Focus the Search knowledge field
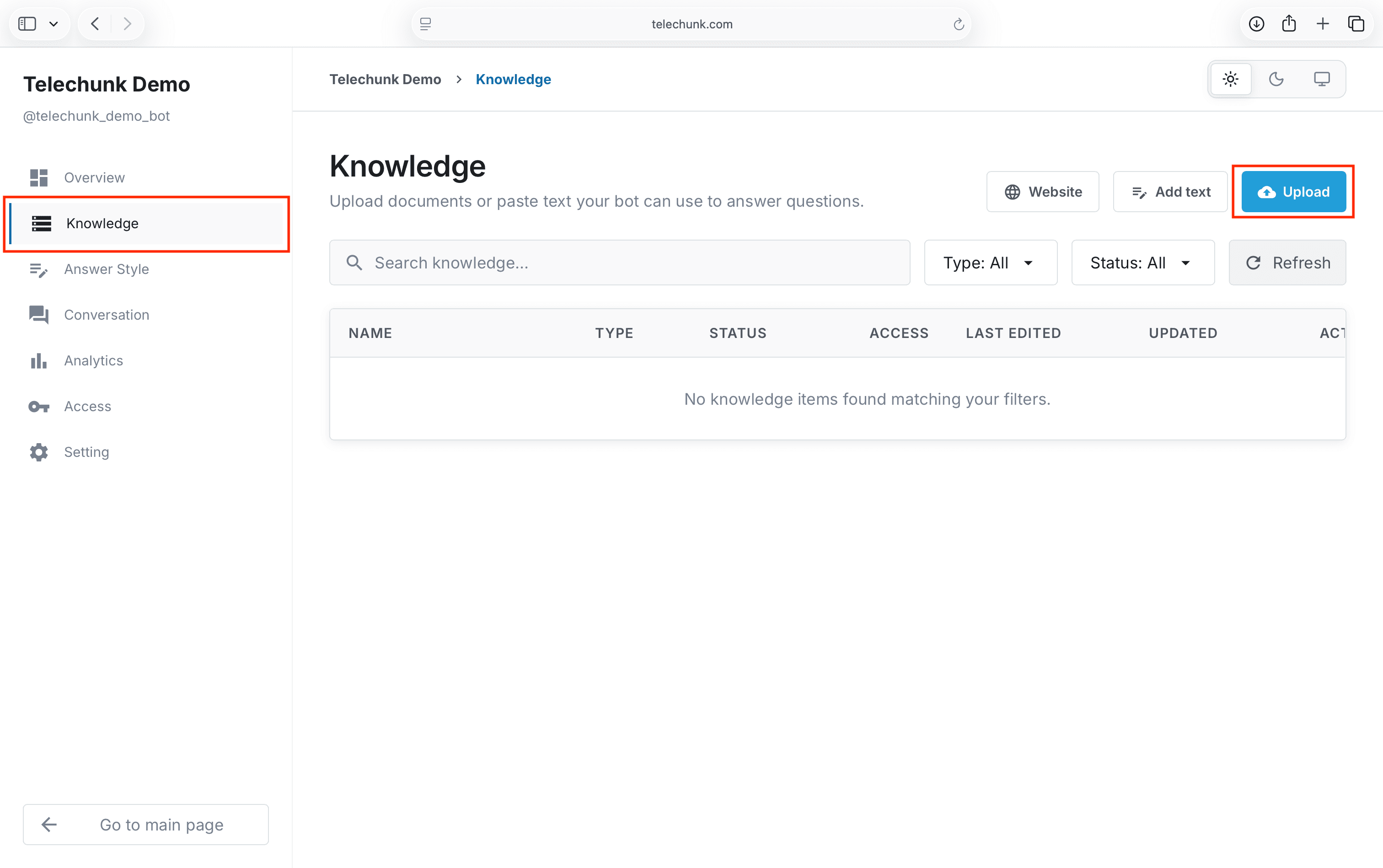Image resolution: width=1383 pixels, height=868 pixels. pos(619,263)
